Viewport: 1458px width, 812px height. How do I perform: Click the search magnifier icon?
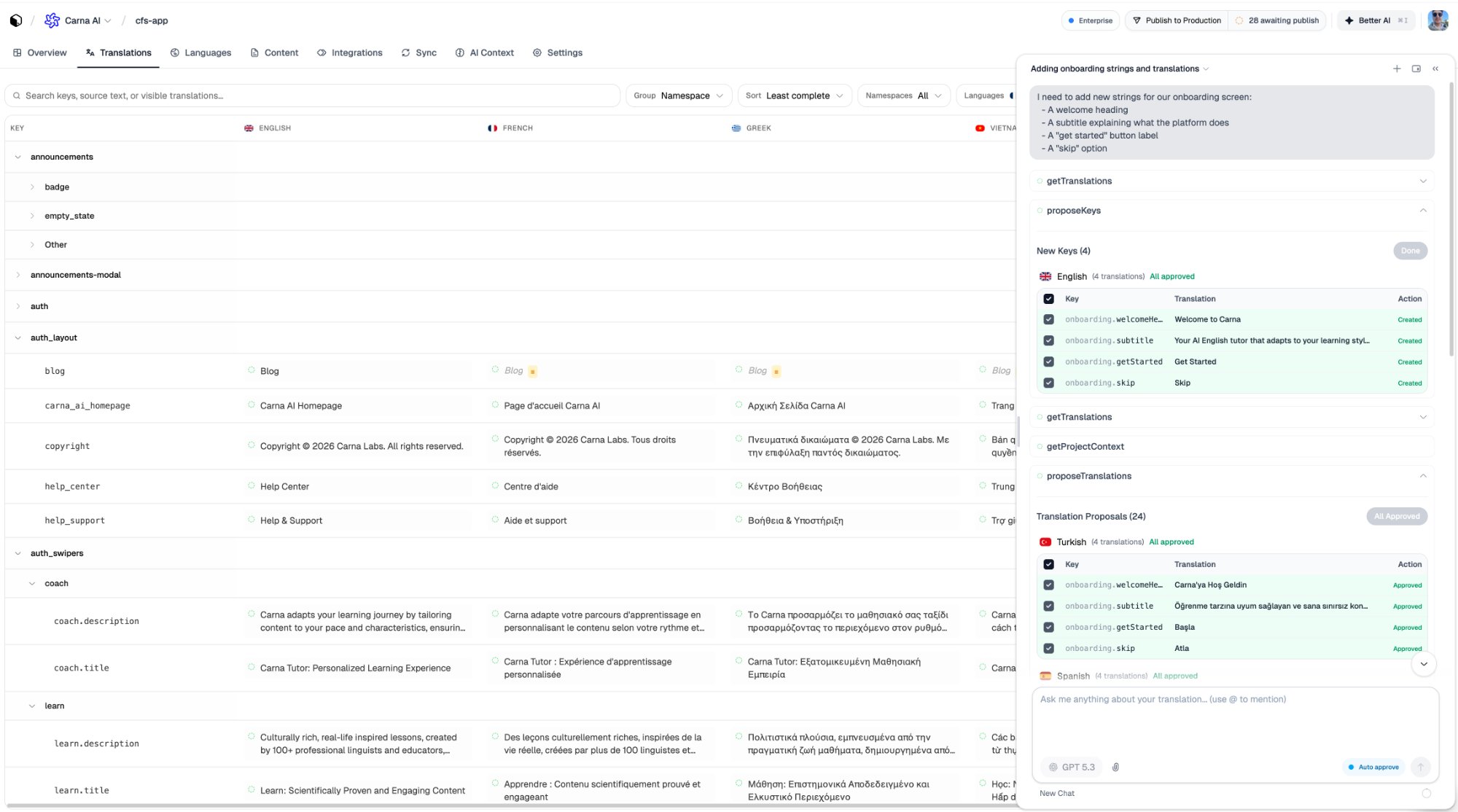tap(17, 95)
